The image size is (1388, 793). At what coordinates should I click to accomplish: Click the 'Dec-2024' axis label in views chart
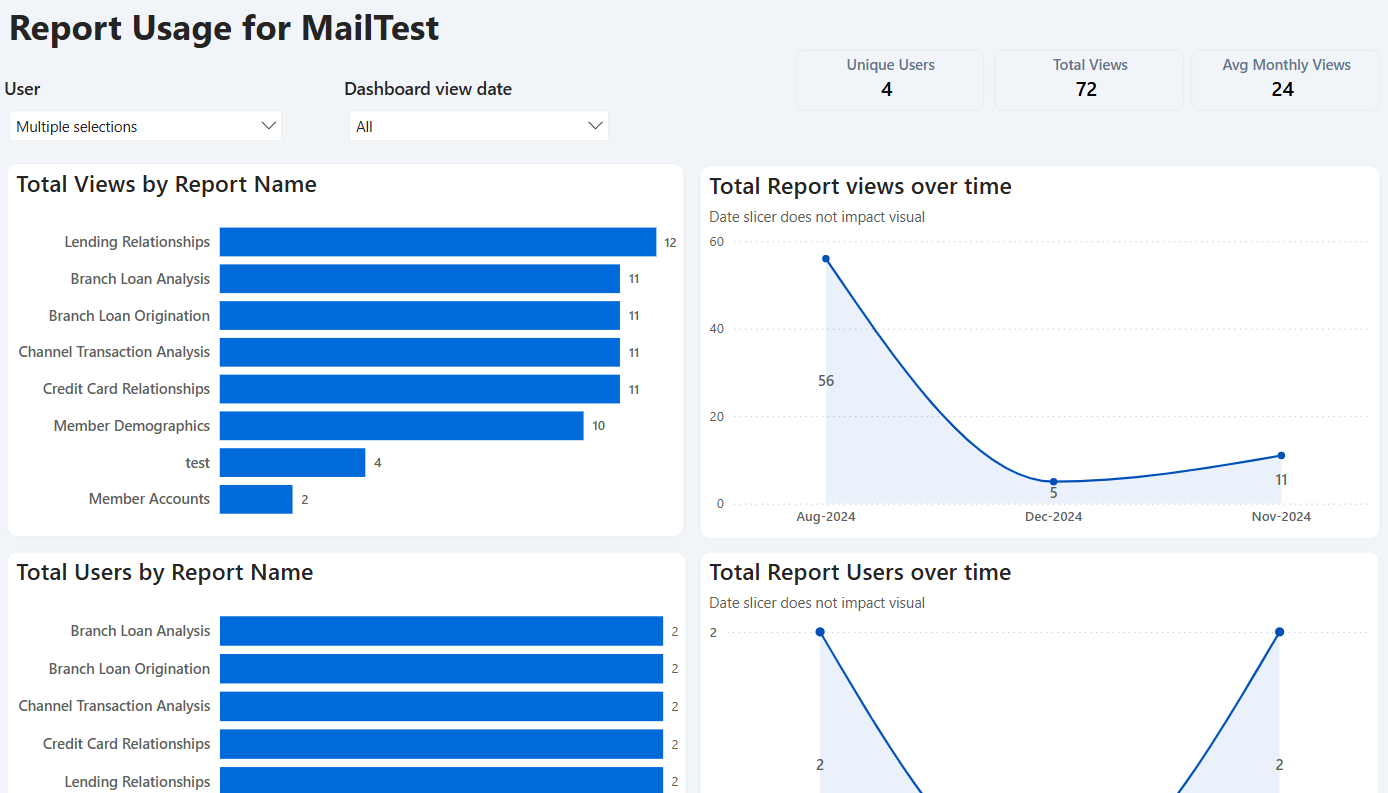coord(1053,517)
